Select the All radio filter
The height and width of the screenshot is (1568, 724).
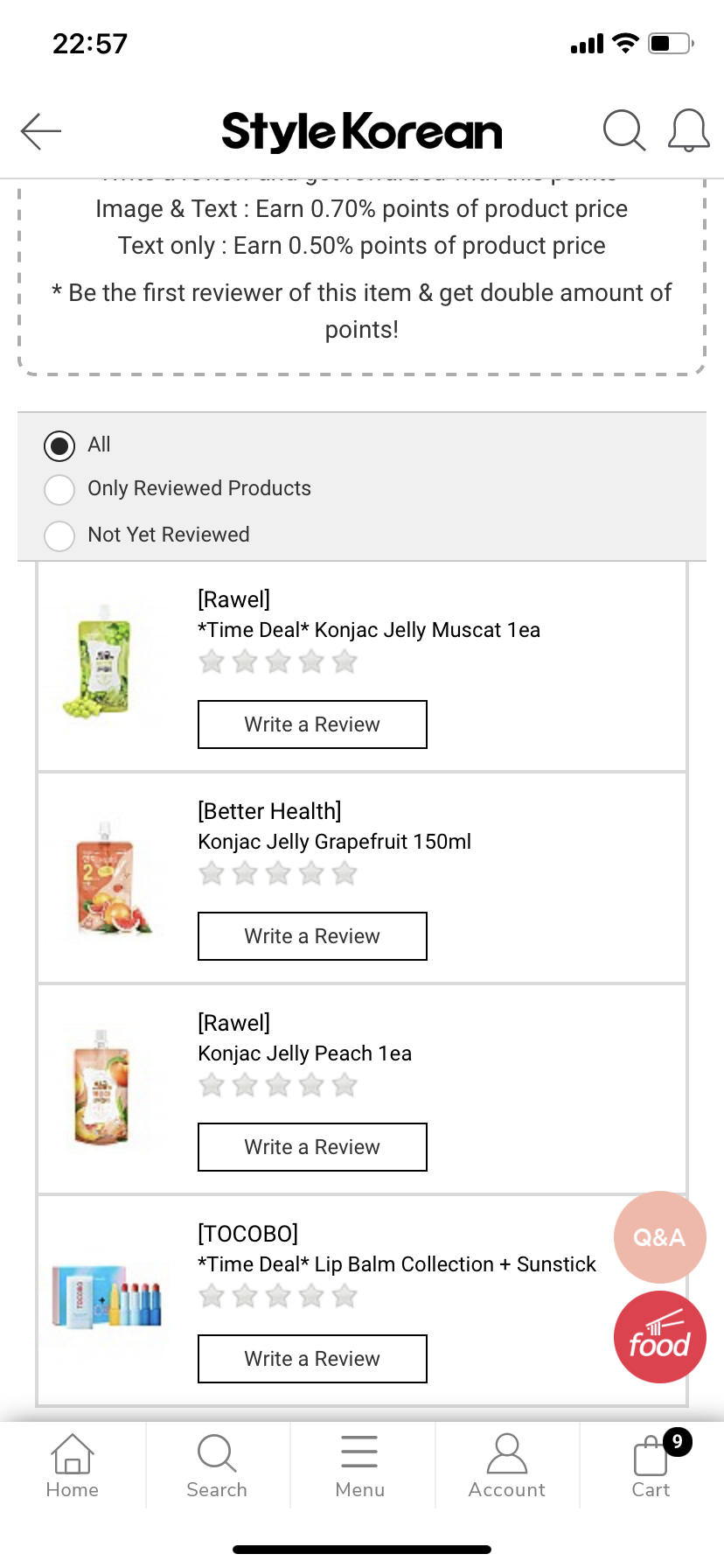coord(59,445)
